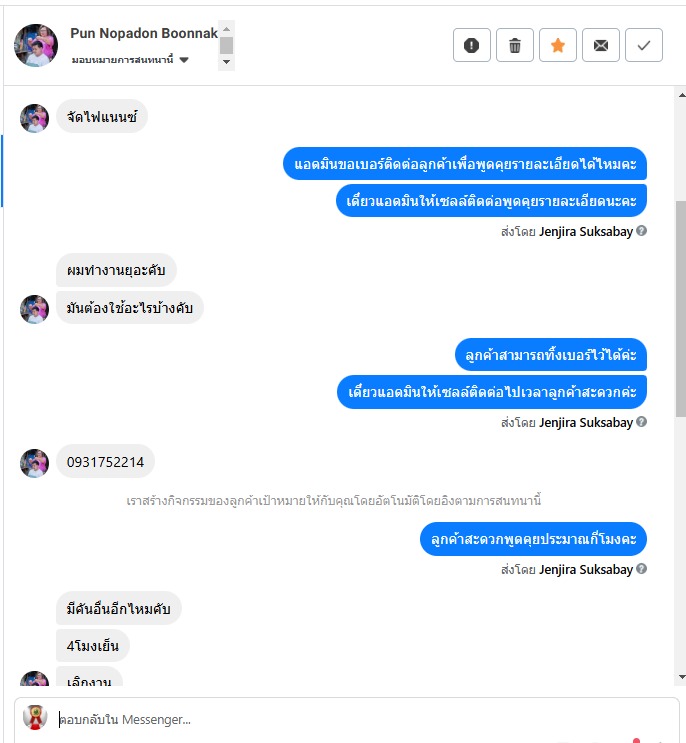The image size is (686, 743).
Task: Click the Pun Nopadon Boonnak name link
Action: pyautogui.click(x=144, y=33)
